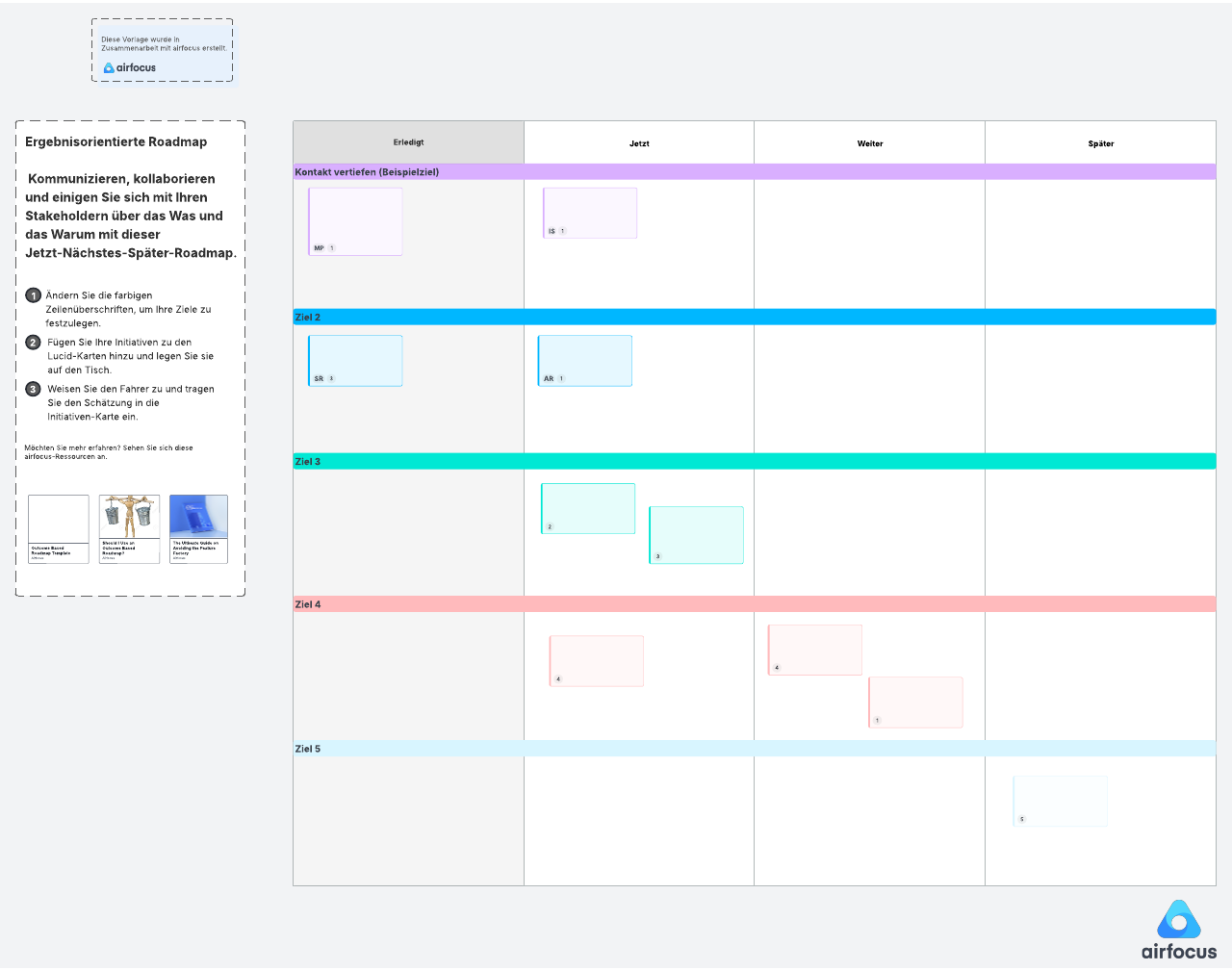Click the MP assignee badge on the purple card
This screenshot has height=971, width=1232.
point(319,247)
